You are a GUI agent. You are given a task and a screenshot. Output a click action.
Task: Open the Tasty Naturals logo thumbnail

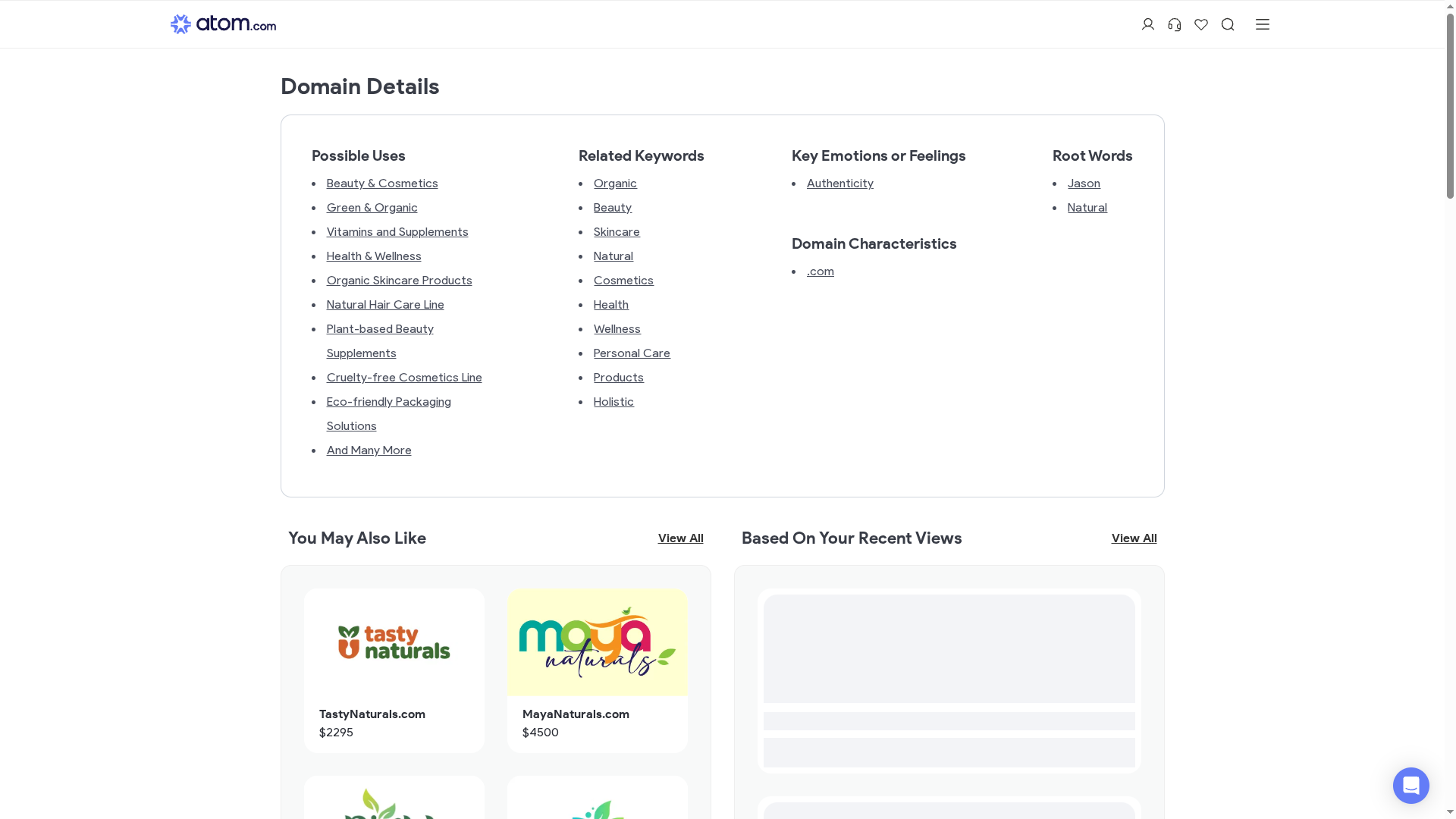(394, 642)
